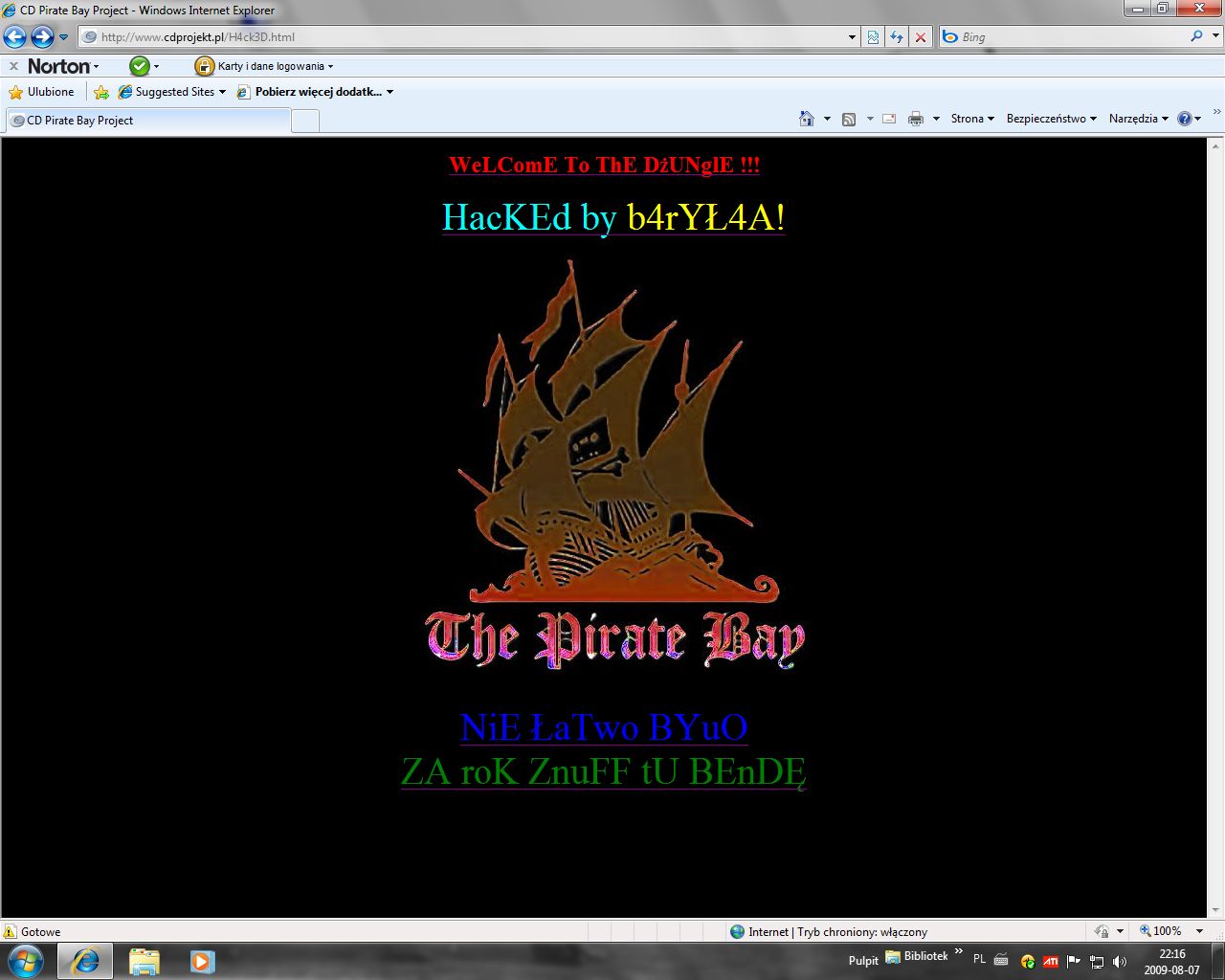The width and height of the screenshot is (1225, 980).
Task: Click the blue Help question mark icon
Action: 1185,119
